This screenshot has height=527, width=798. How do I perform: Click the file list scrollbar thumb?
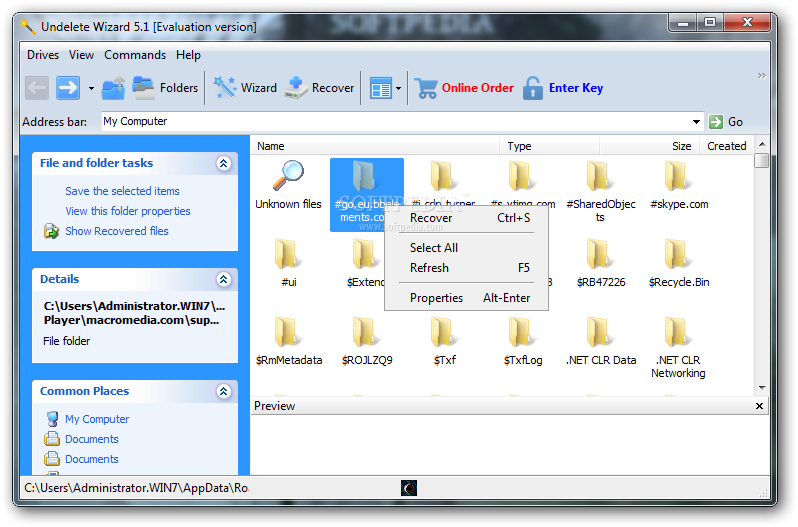762,160
